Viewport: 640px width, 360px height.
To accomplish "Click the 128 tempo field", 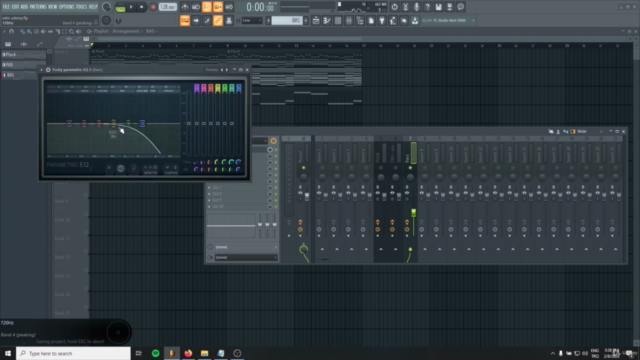I will pyautogui.click(x=167, y=7).
